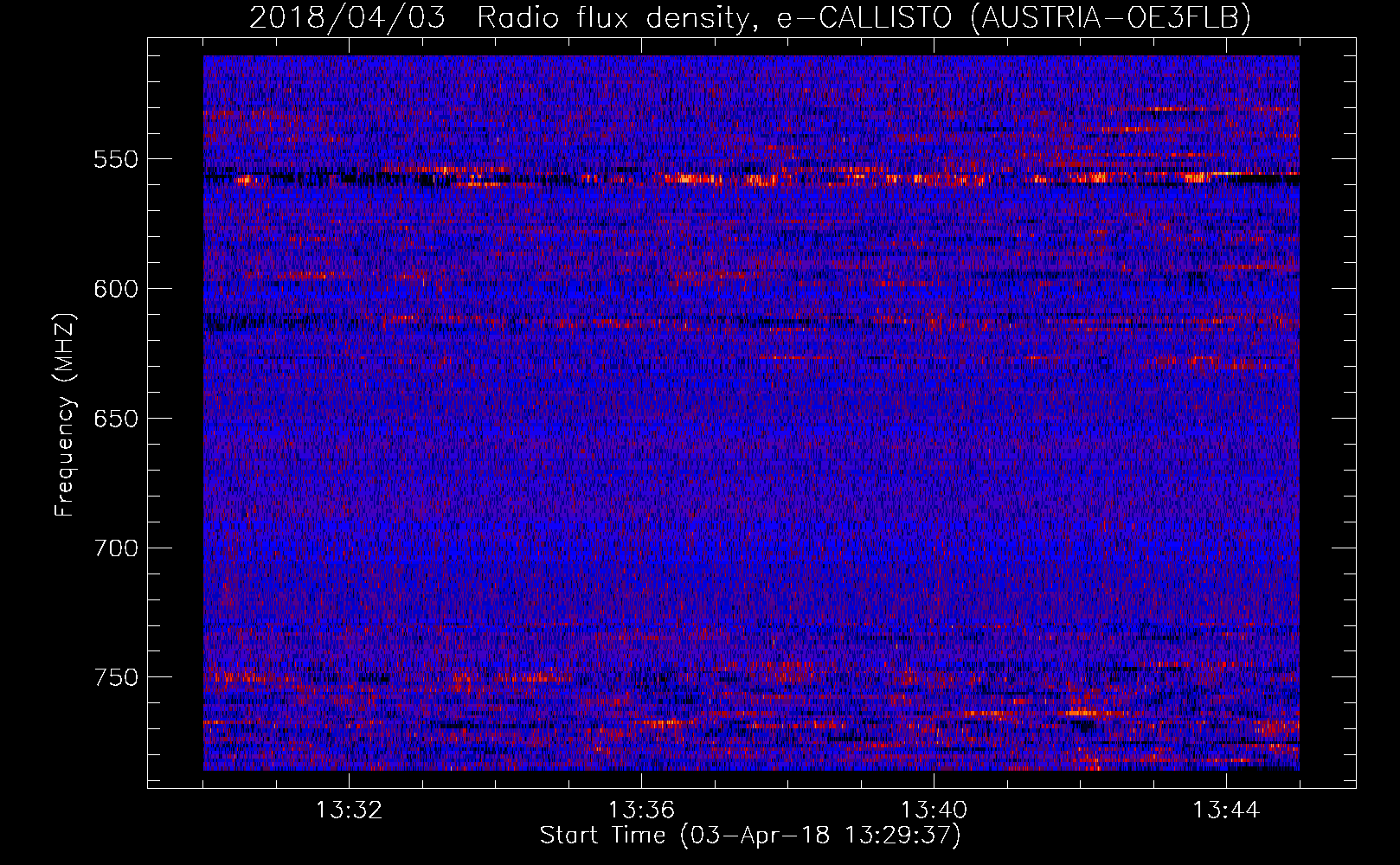Click the plot title showing 2018/04/03 date
The width and height of the screenshot is (1400, 865).
(x=750, y=17)
